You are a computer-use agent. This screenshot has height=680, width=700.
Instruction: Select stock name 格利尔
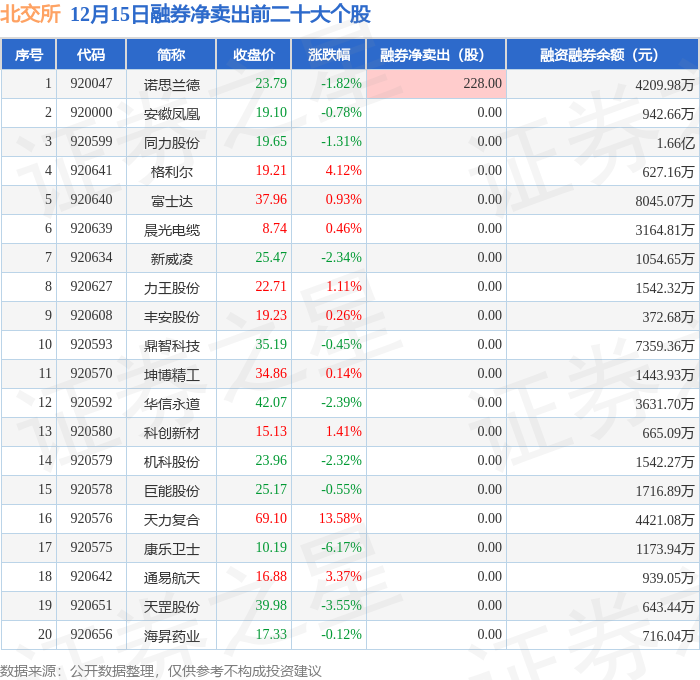(171, 171)
